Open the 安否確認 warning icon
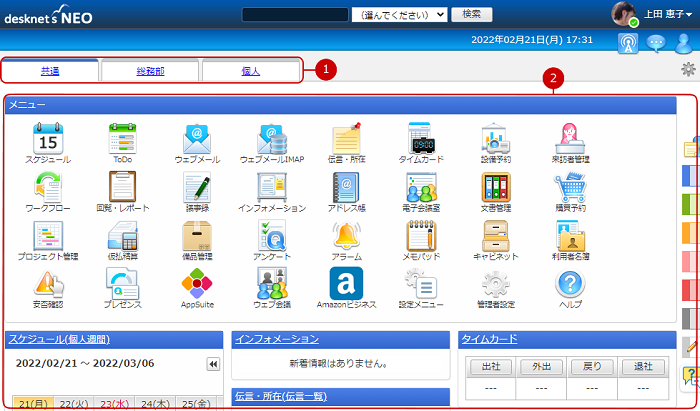This screenshot has width=700, height=411. (x=48, y=284)
